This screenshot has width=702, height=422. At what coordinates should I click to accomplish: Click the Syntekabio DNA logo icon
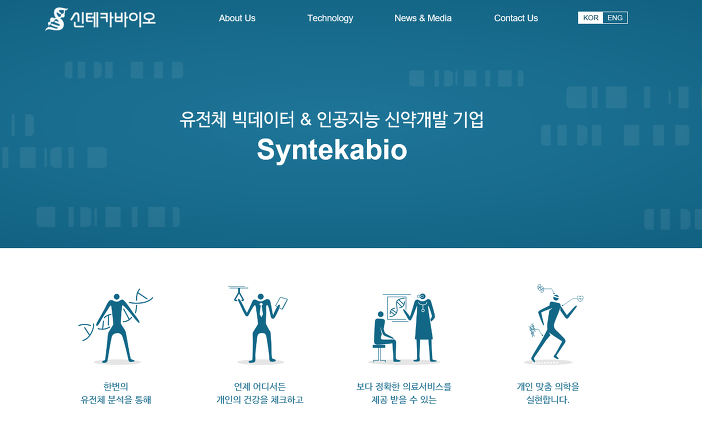(x=56, y=19)
